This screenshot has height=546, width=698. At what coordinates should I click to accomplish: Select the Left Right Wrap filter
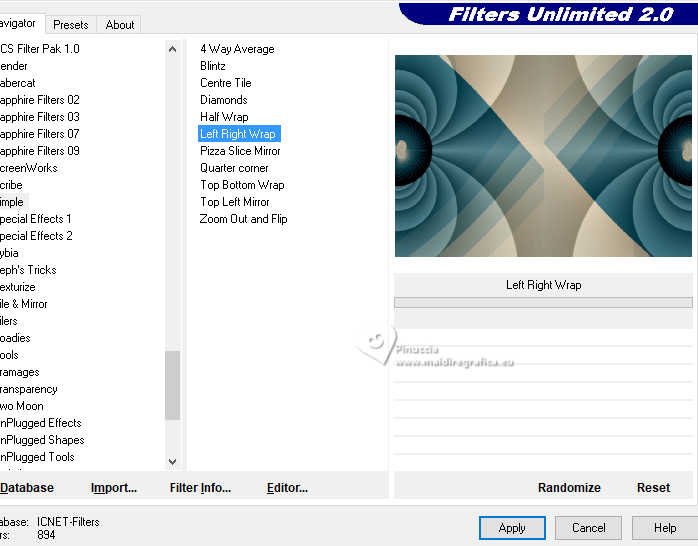[x=239, y=133]
